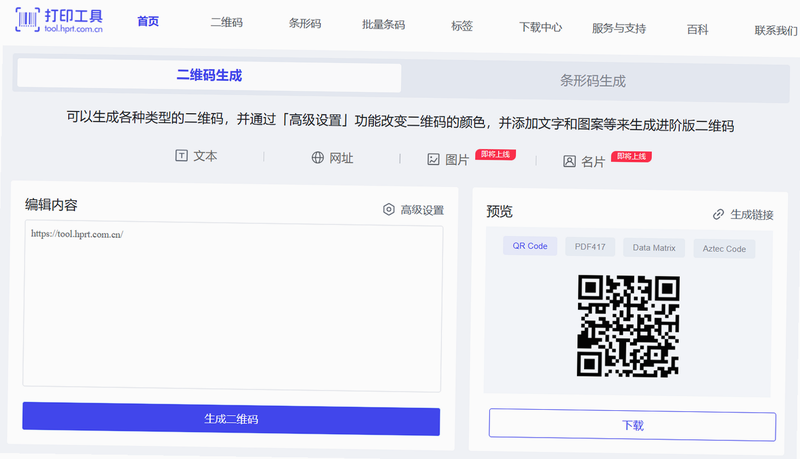Viewport: 800px width, 459px height.
Task: Click the 预览 heading
Action: pos(499,211)
